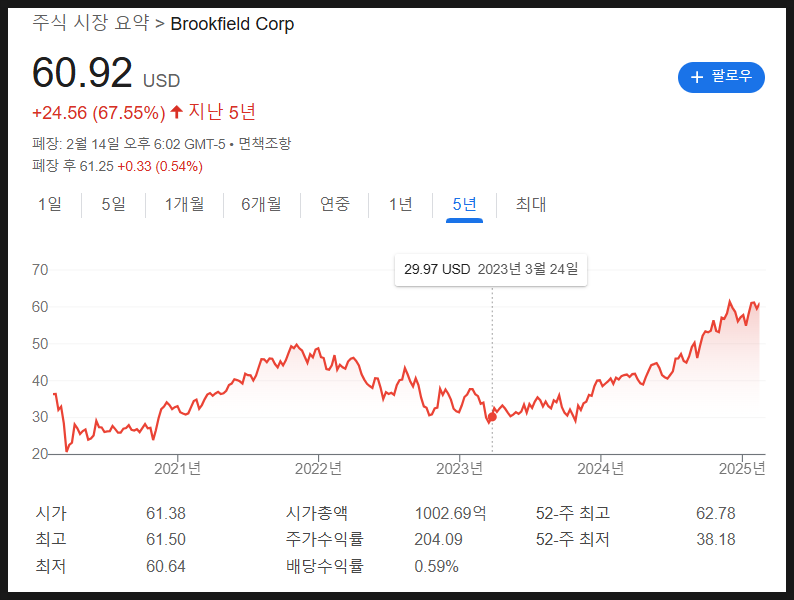Switch chart to 1년 range

click(x=401, y=204)
